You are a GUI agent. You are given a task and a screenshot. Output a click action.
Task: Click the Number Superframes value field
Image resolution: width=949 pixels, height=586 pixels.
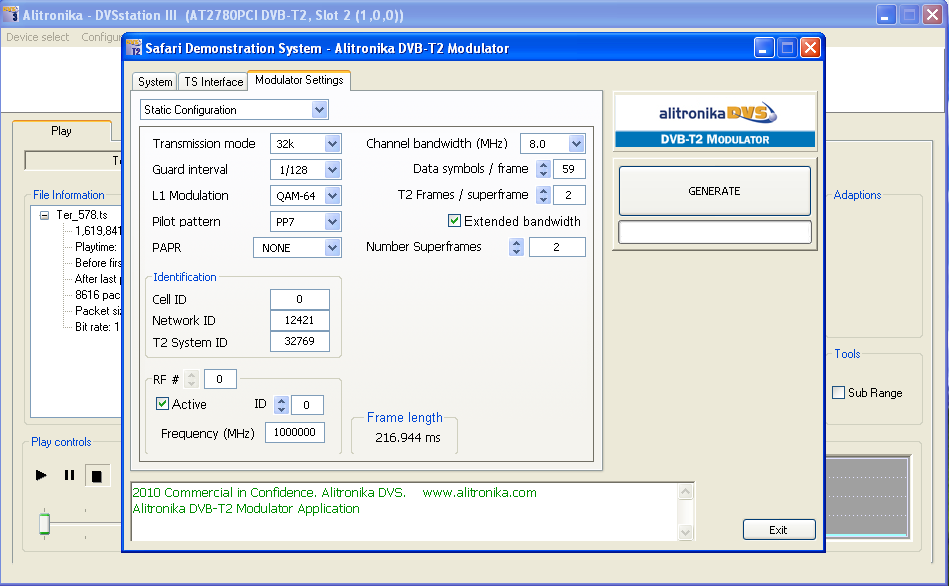point(557,247)
